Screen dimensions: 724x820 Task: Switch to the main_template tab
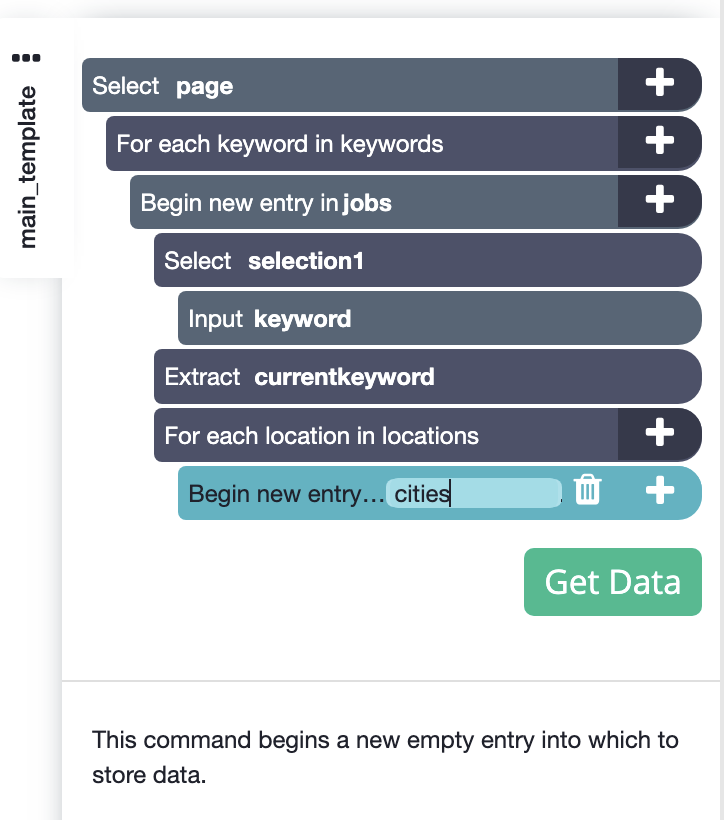coord(27,167)
